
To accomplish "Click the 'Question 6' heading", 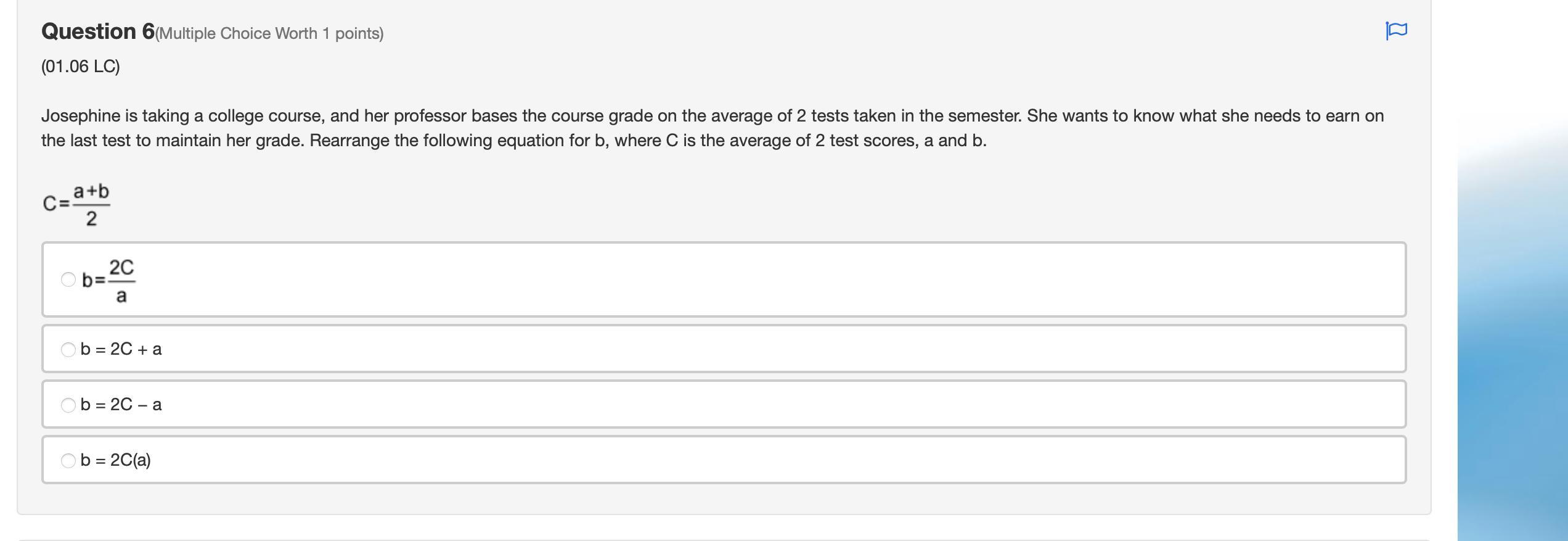I will (97, 31).
